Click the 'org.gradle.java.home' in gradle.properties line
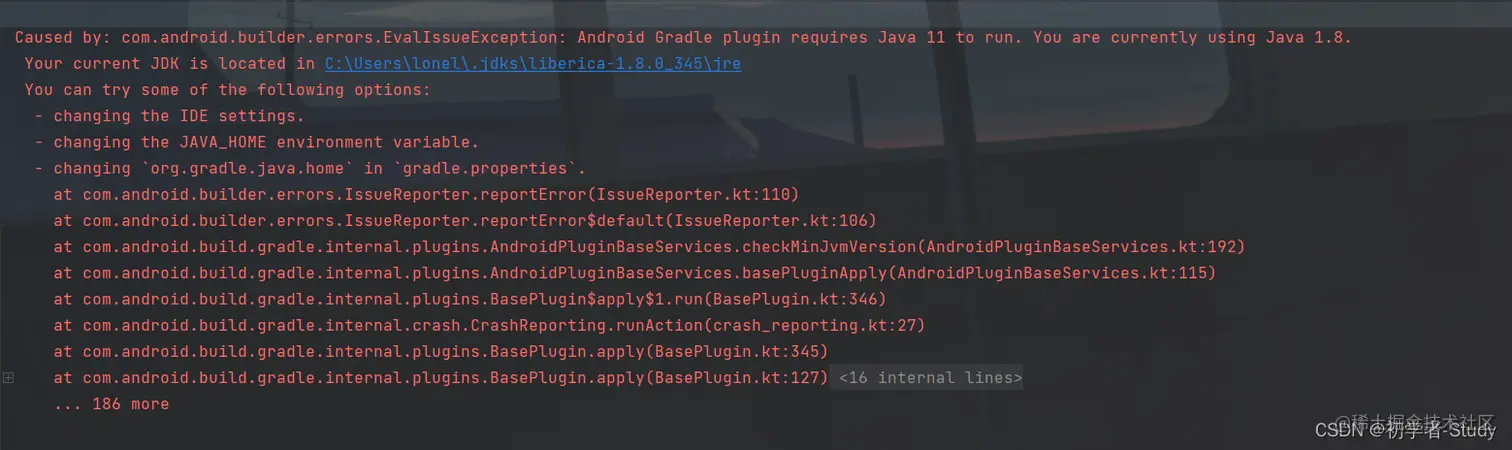Screen dimensions: 1512x450 310,169
